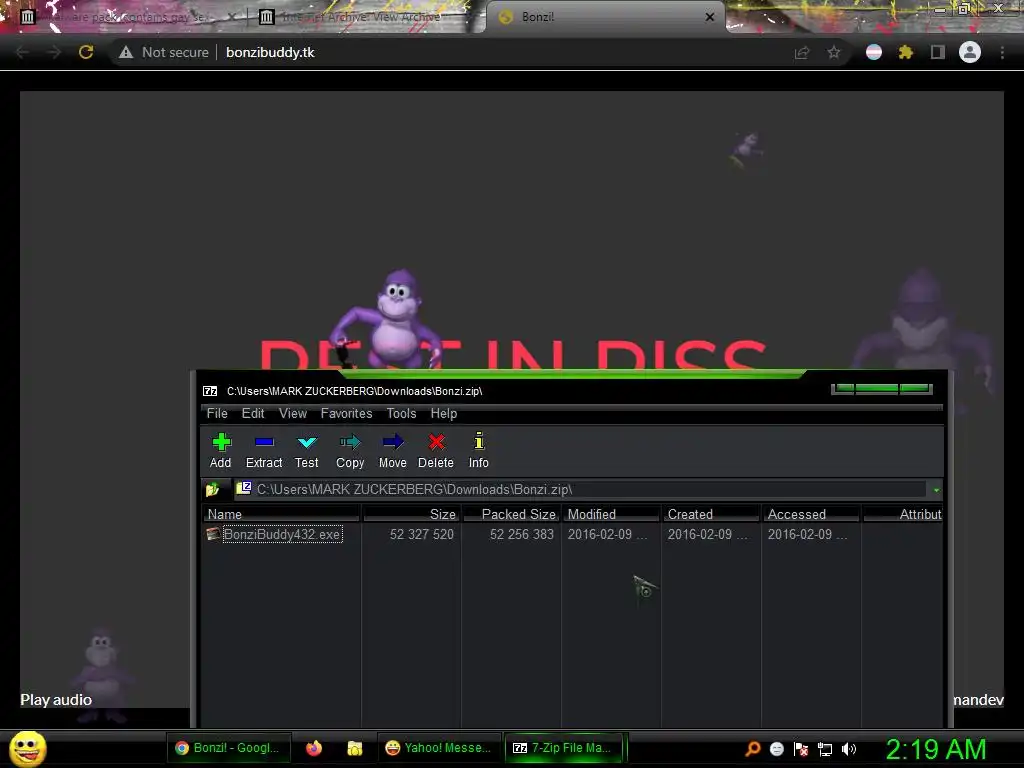
Task: Switch to the first Internet Archive tab
Action: click(x=127, y=17)
